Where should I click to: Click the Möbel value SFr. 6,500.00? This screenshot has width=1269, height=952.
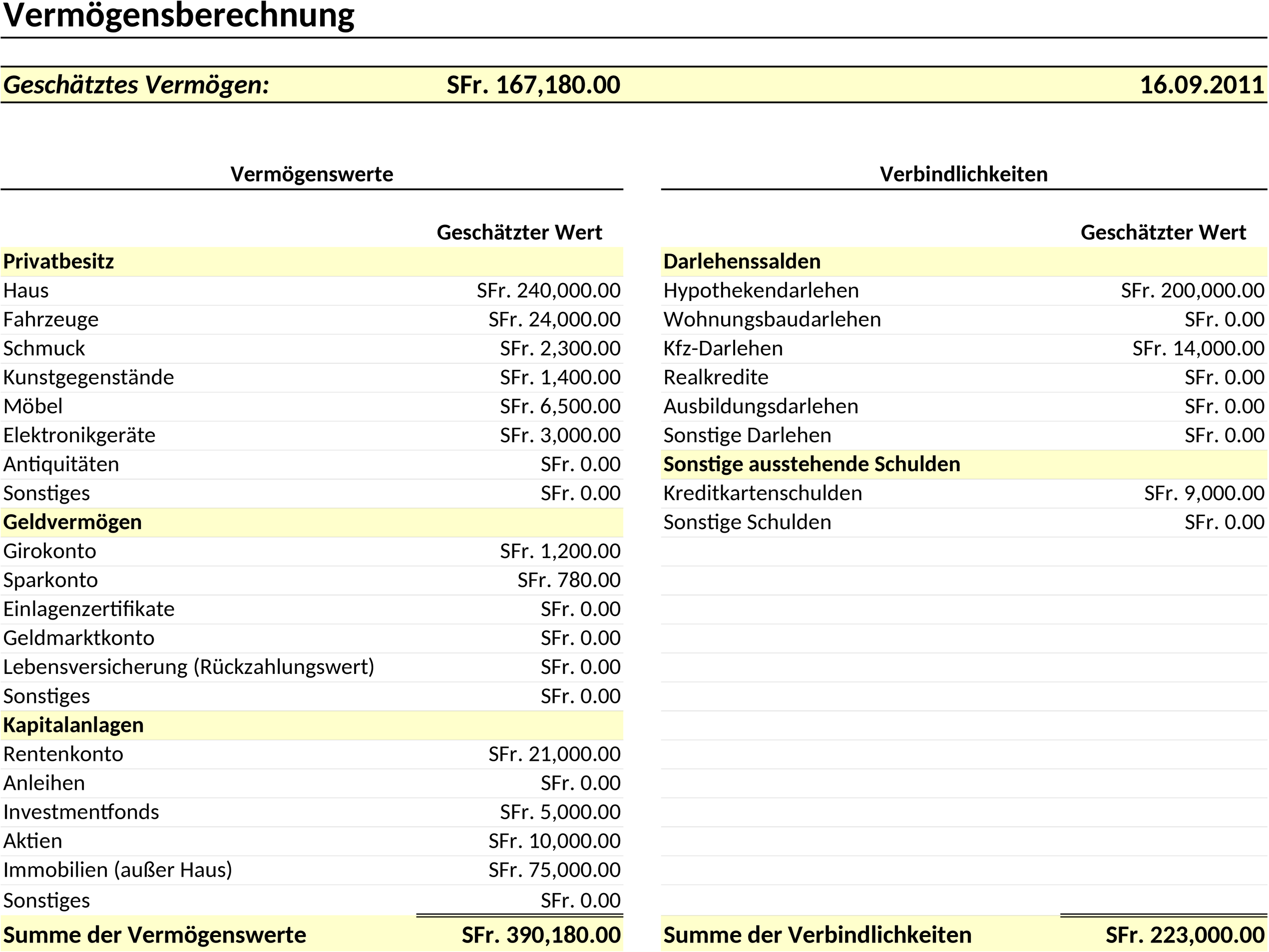tap(560, 406)
